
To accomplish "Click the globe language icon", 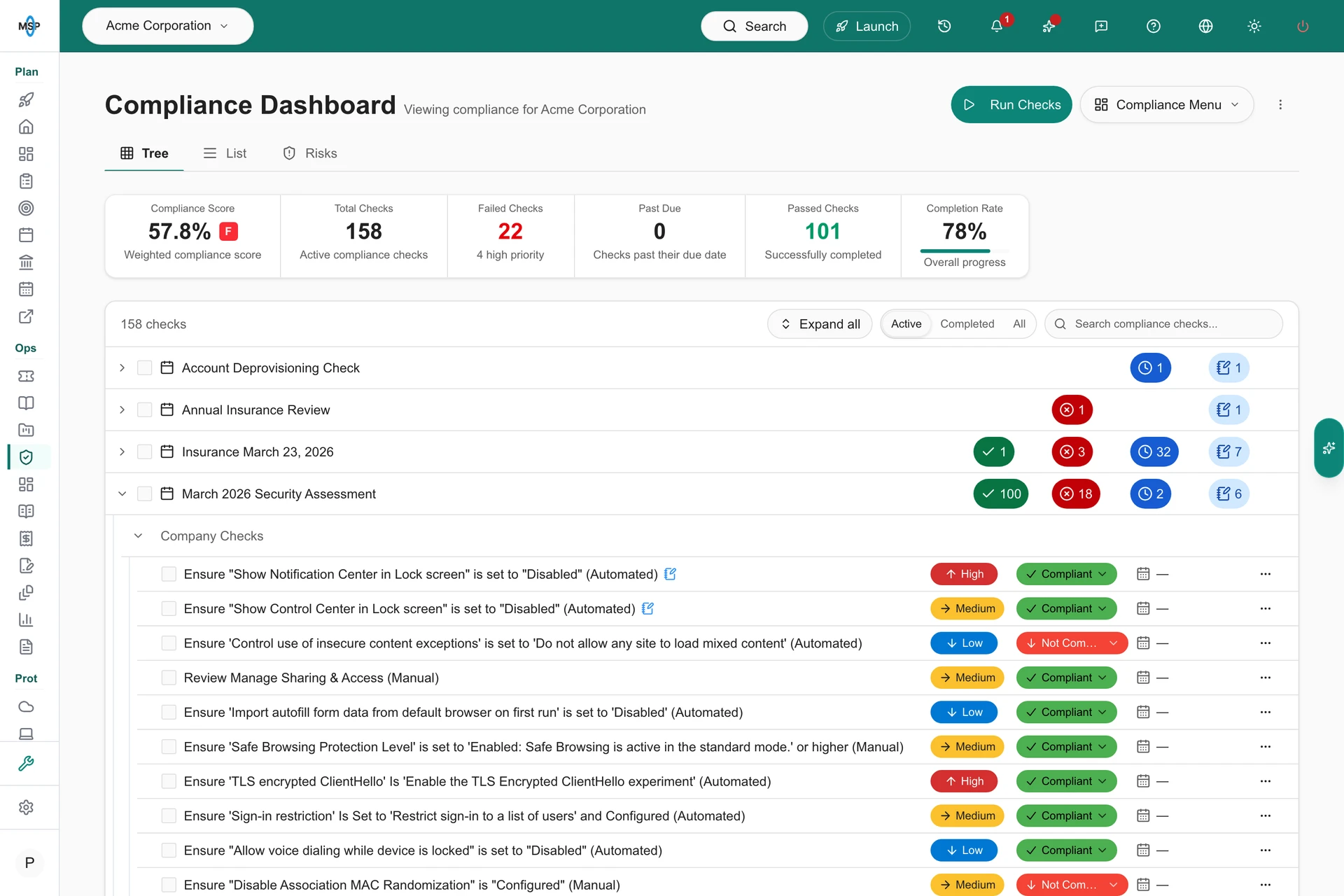I will pos(1205,26).
